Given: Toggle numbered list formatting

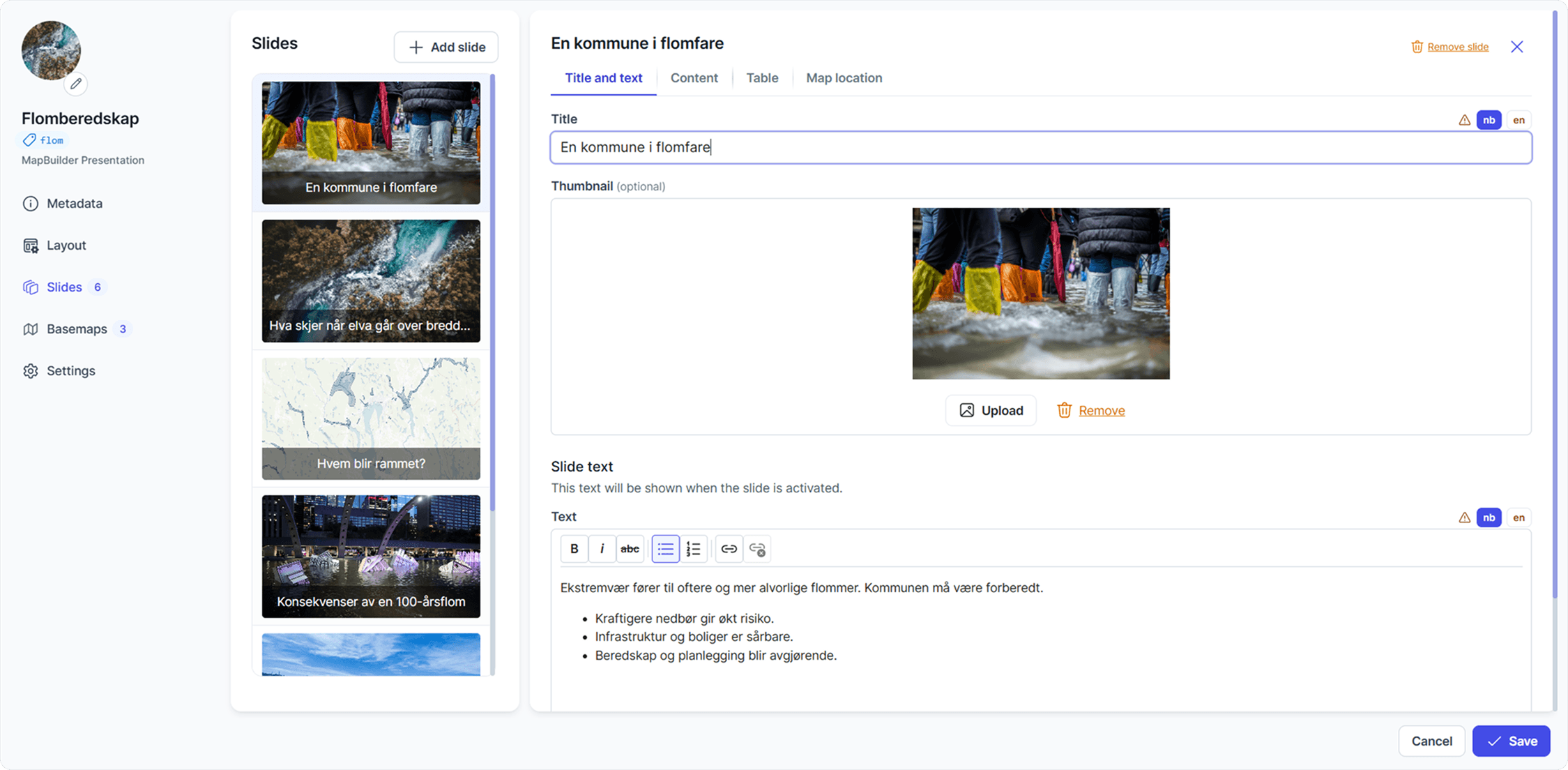Looking at the screenshot, I should tap(693, 549).
